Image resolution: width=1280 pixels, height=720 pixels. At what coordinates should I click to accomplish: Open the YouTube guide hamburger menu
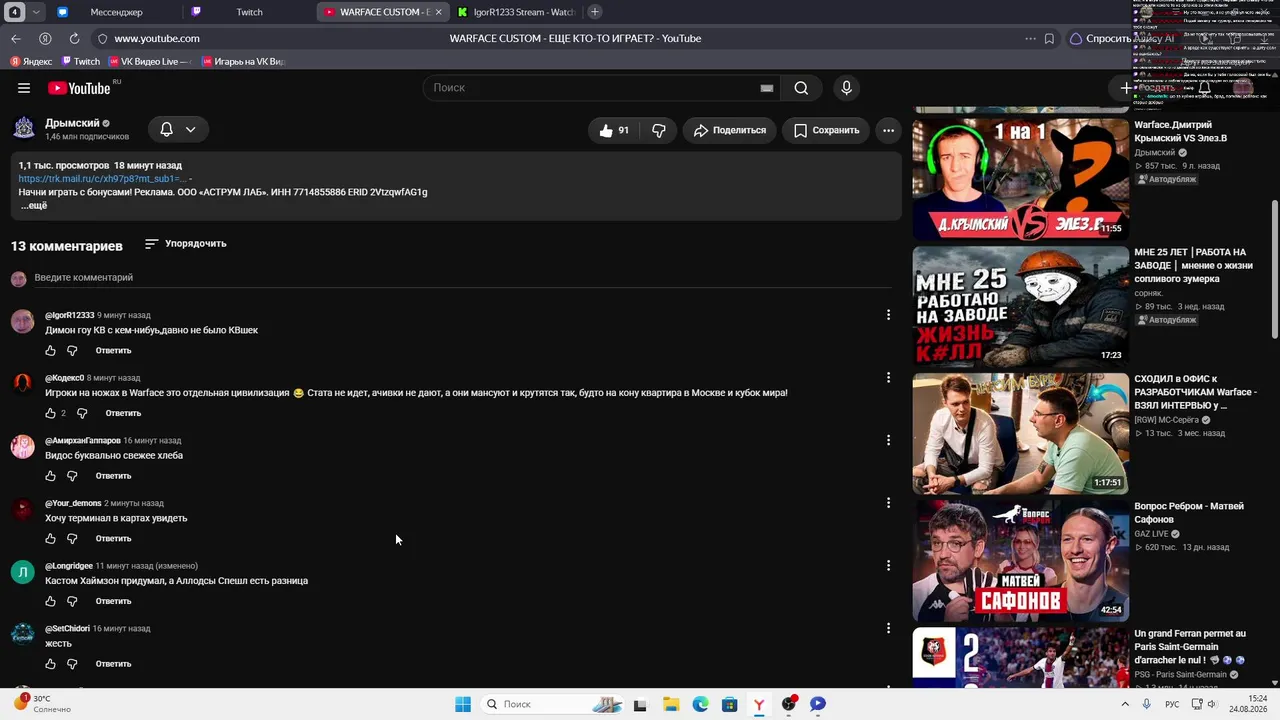coord(24,88)
